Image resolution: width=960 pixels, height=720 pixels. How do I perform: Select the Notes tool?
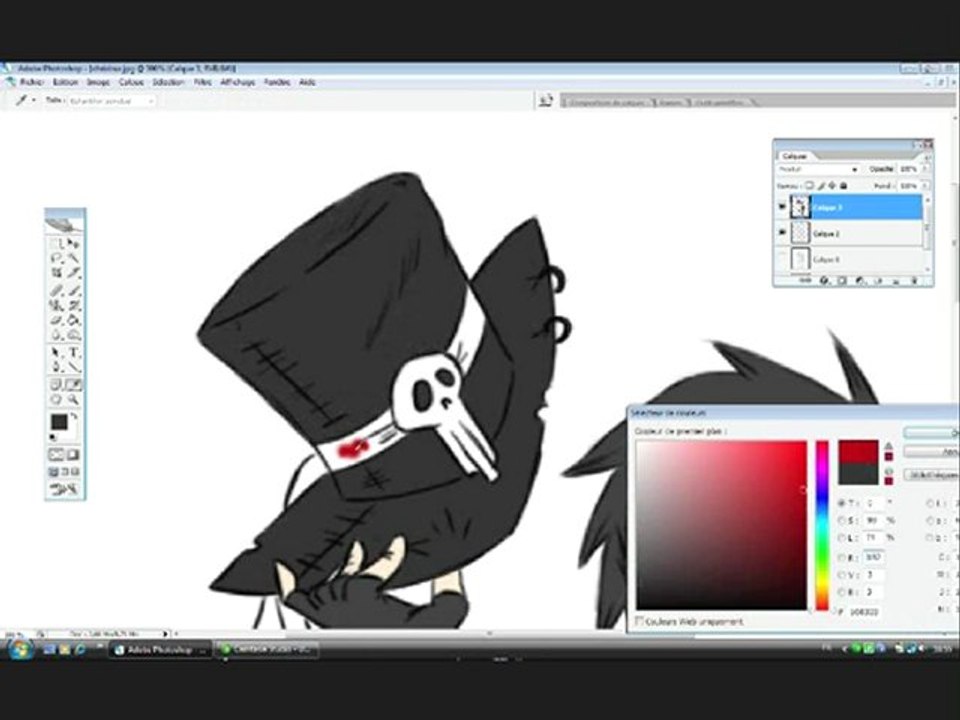pyautogui.click(x=57, y=384)
